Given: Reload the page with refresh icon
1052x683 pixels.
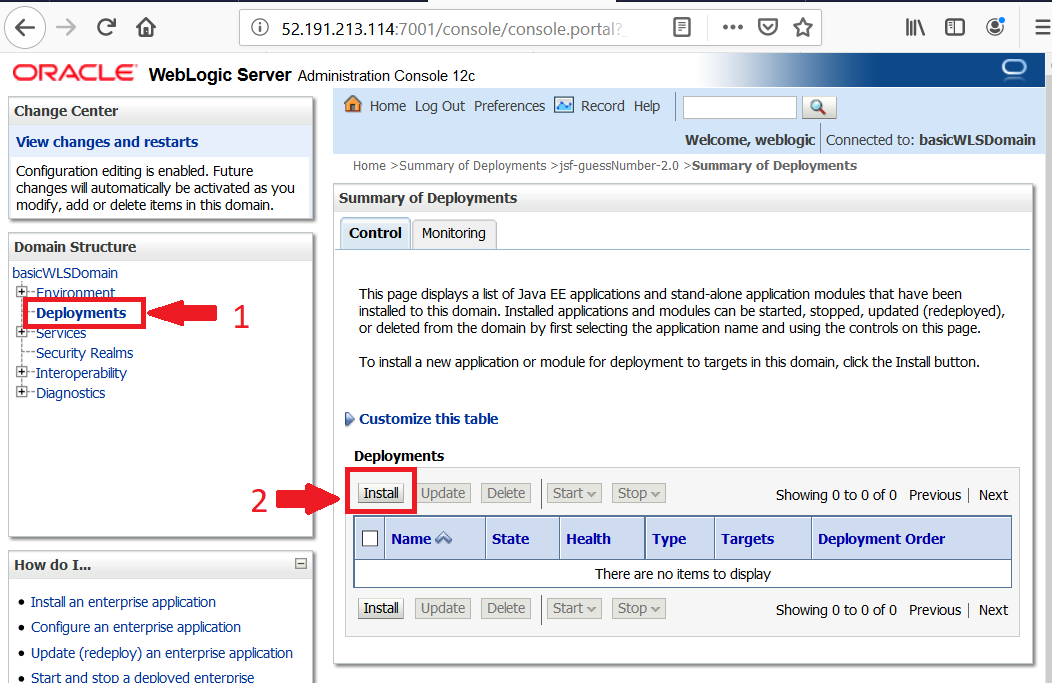Looking at the screenshot, I should 106,28.
